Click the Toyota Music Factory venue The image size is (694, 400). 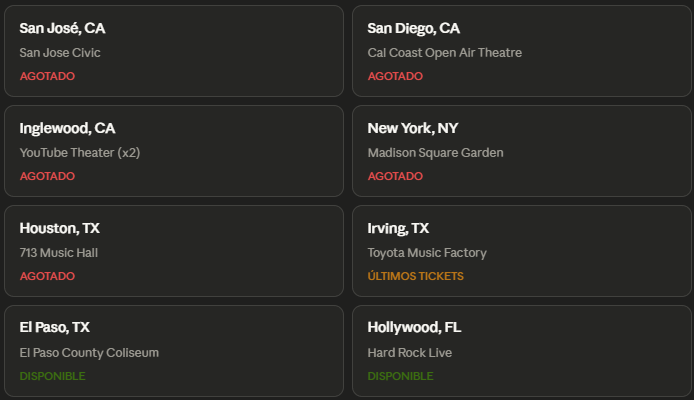coord(427,253)
